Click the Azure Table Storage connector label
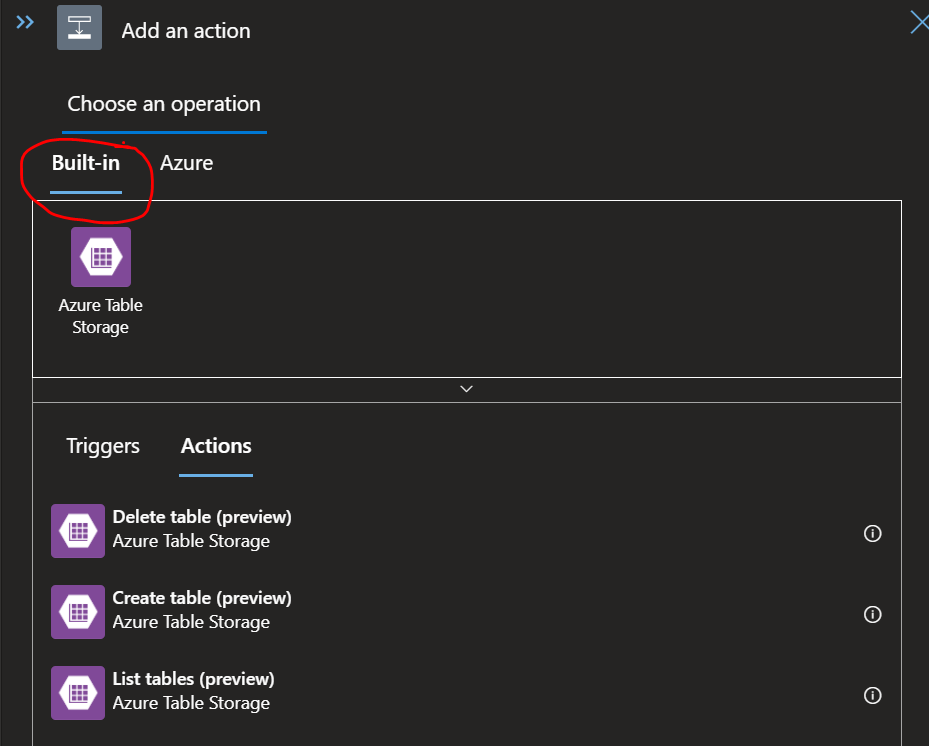Viewport: 929px width, 746px height. 100,316
